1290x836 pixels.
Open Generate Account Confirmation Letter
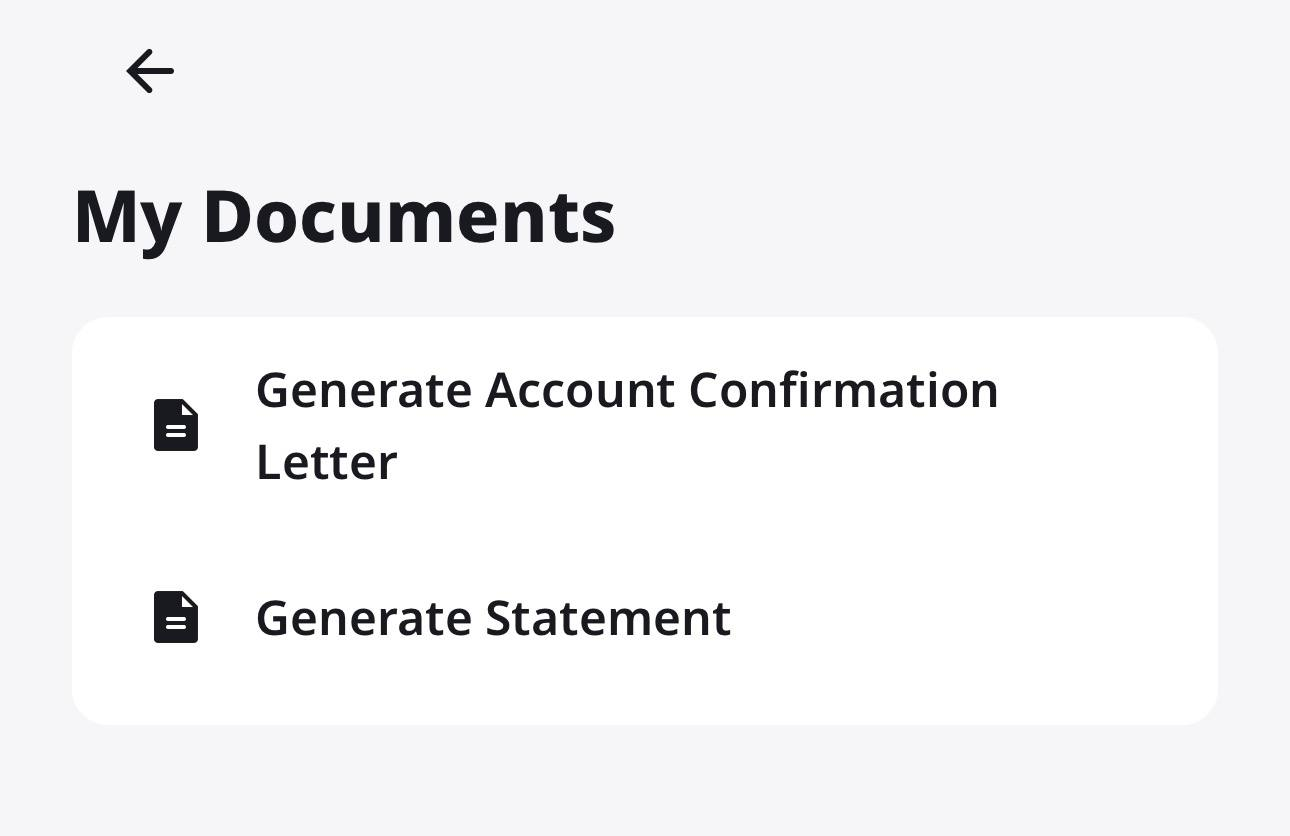click(626, 425)
